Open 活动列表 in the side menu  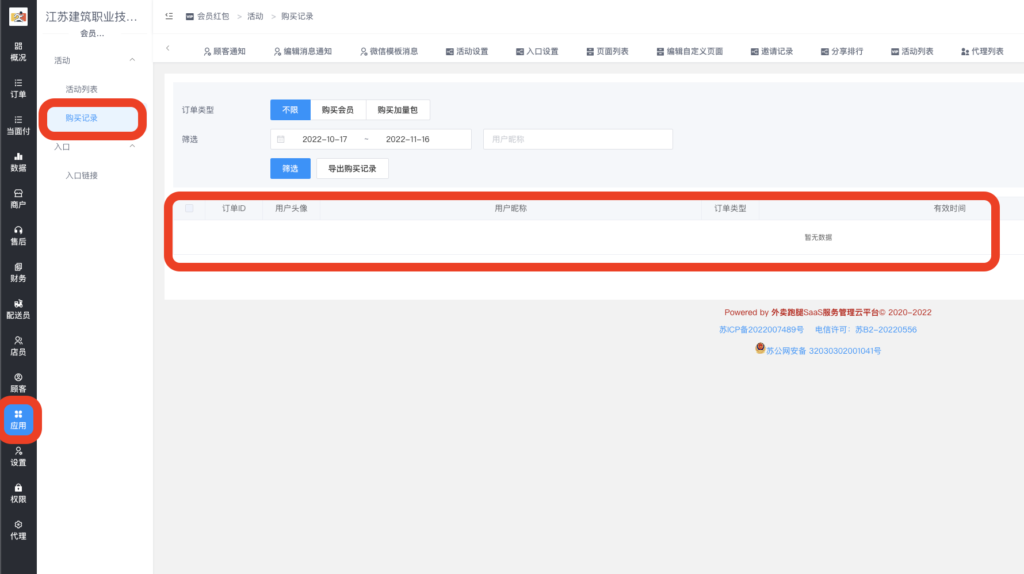pos(82,89)
